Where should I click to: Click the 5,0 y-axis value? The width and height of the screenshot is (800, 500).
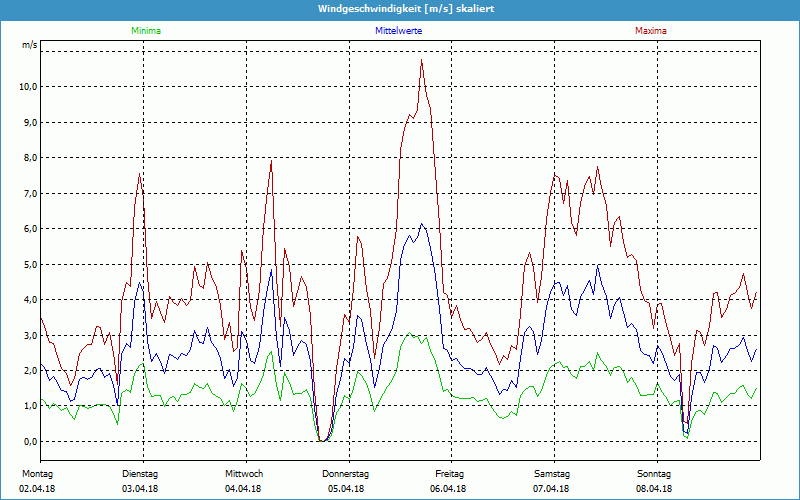click(31, 264)
